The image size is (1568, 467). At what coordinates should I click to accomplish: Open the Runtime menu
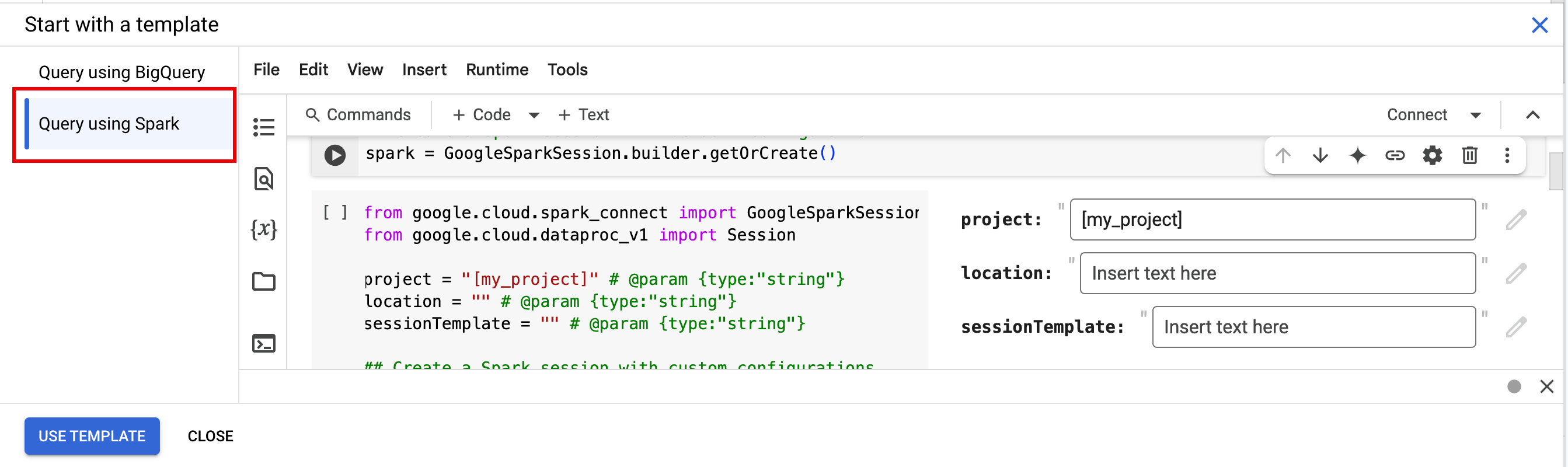[x=497, y=70]
